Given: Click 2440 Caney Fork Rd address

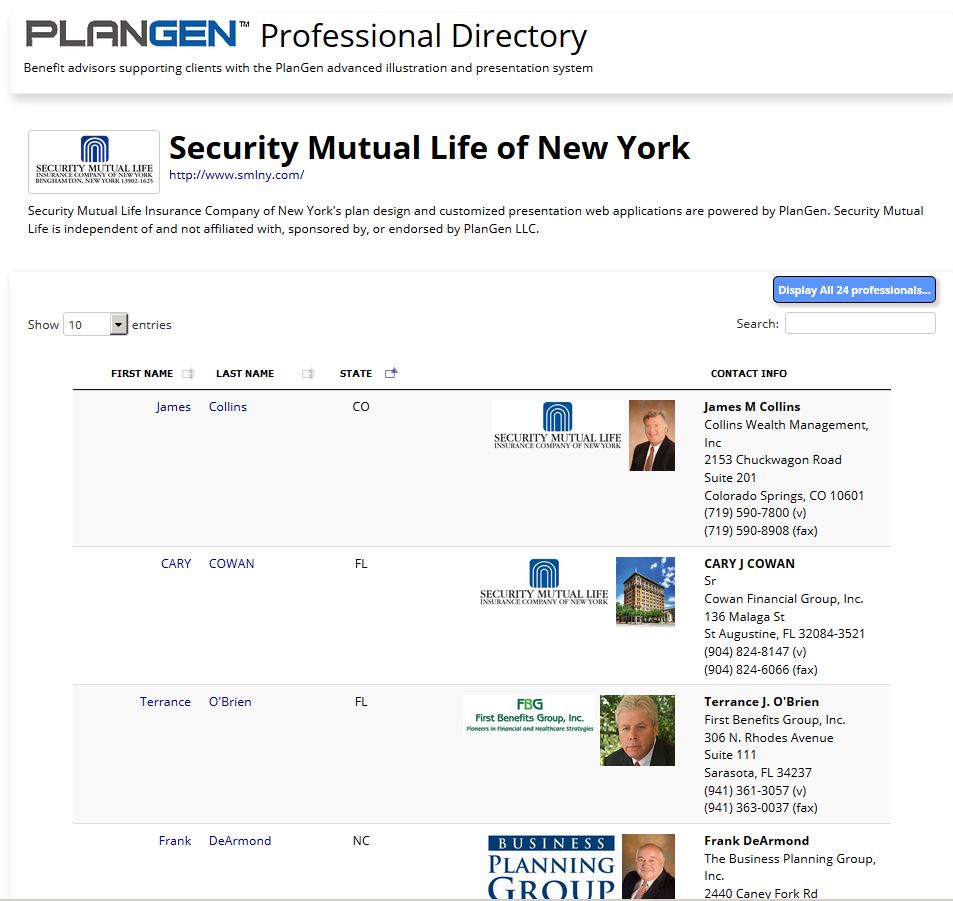Looking at the screenshot, I should [x=760, y=893].
